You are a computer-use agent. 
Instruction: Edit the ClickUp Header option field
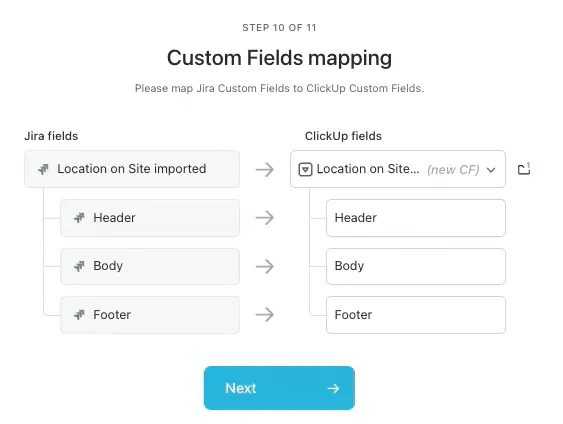pos(416,218)
